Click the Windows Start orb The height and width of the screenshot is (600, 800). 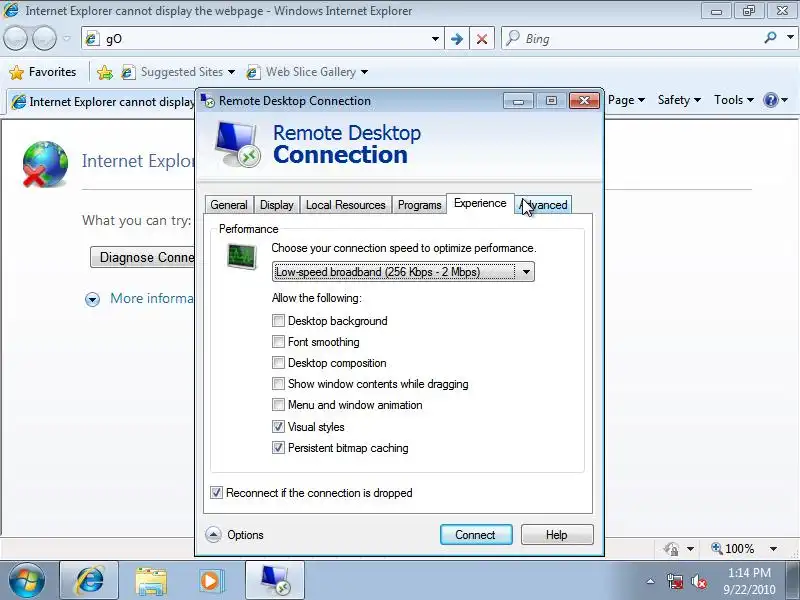27,580
